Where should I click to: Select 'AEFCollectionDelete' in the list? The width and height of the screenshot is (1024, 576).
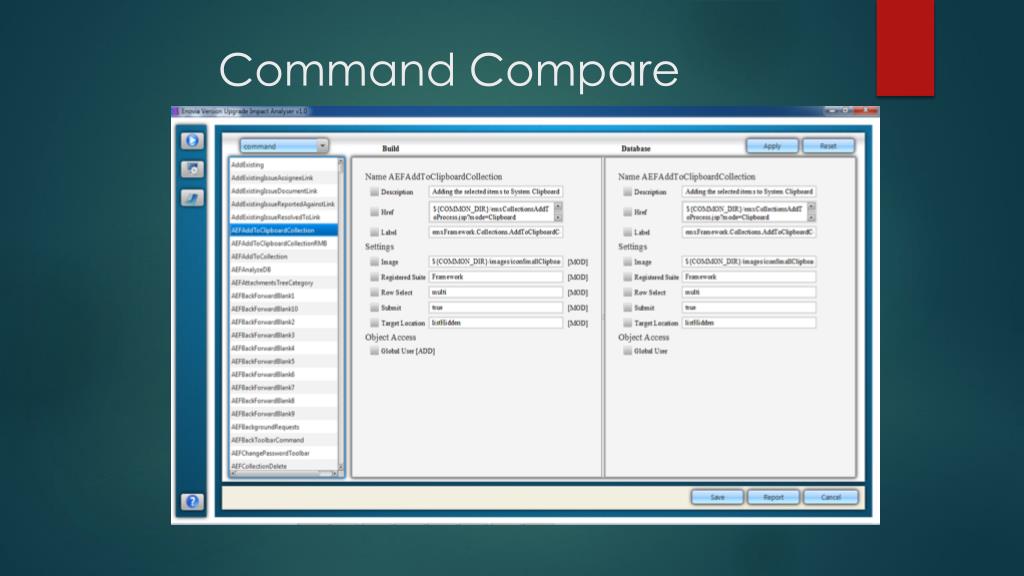[x=283, y=466]
